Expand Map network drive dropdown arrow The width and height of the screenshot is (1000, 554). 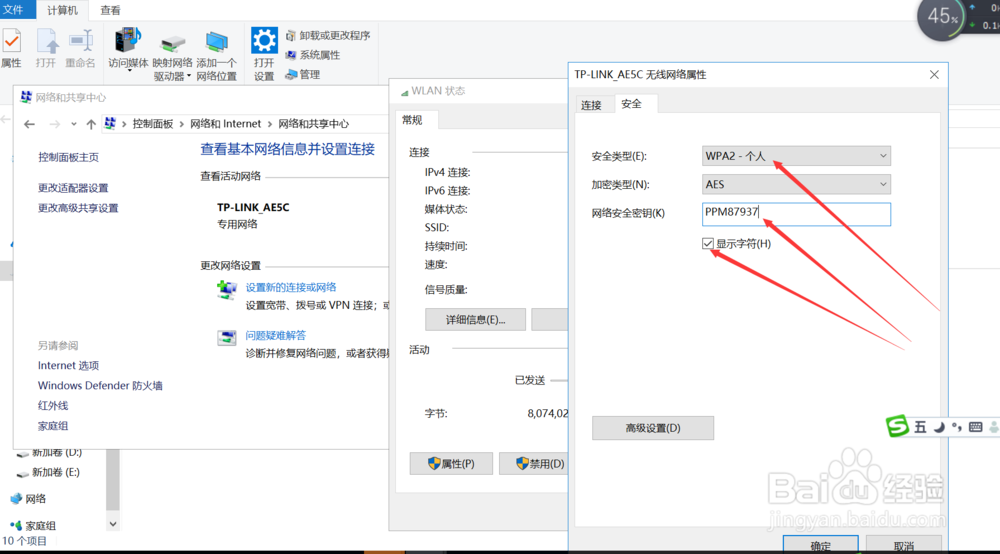[x=189, y=77]
